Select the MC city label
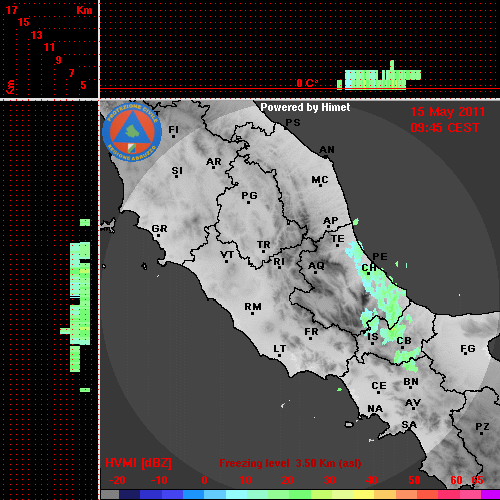Image resolution: width=500 pixels, height=500 pixels. pyautogui.click(x=320, y=180)
